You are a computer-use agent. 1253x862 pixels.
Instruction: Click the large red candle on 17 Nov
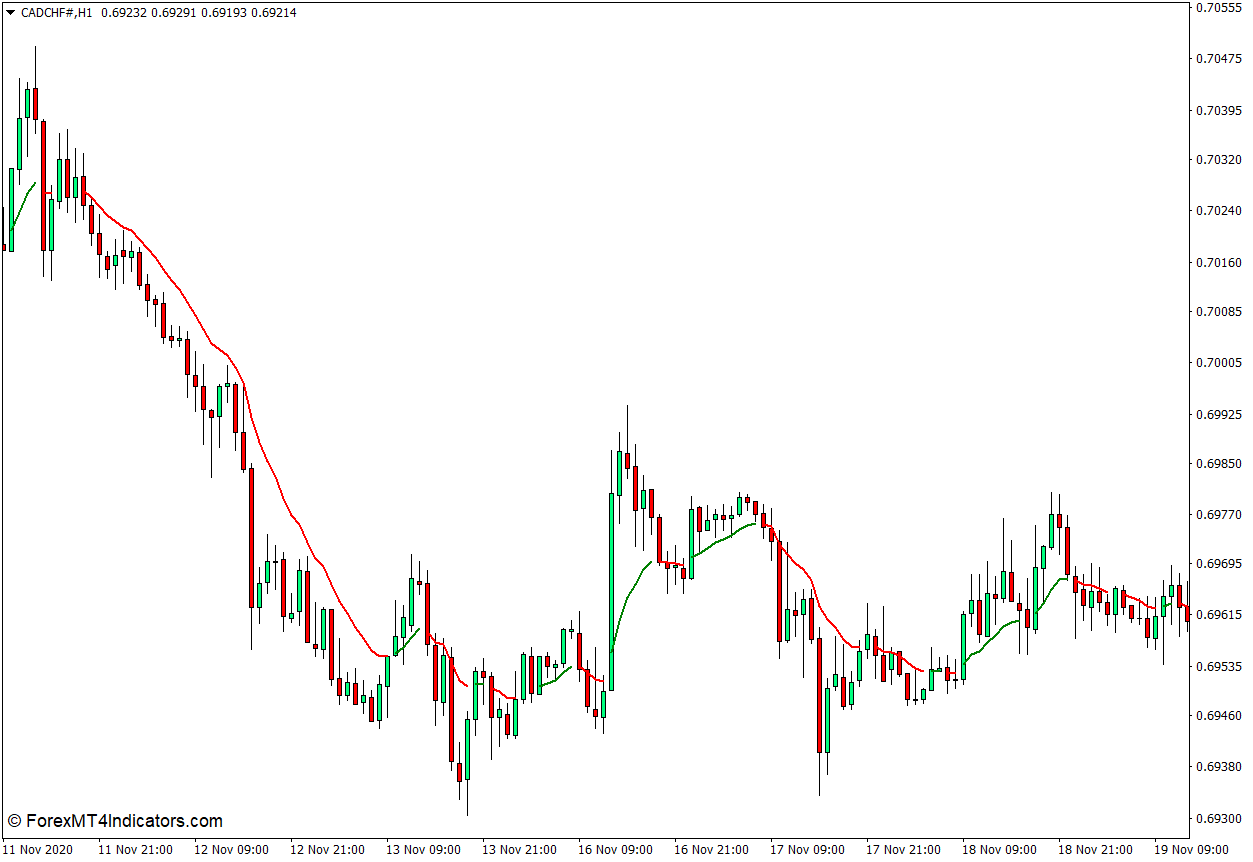pyautogui.click(x=819, y=695)
